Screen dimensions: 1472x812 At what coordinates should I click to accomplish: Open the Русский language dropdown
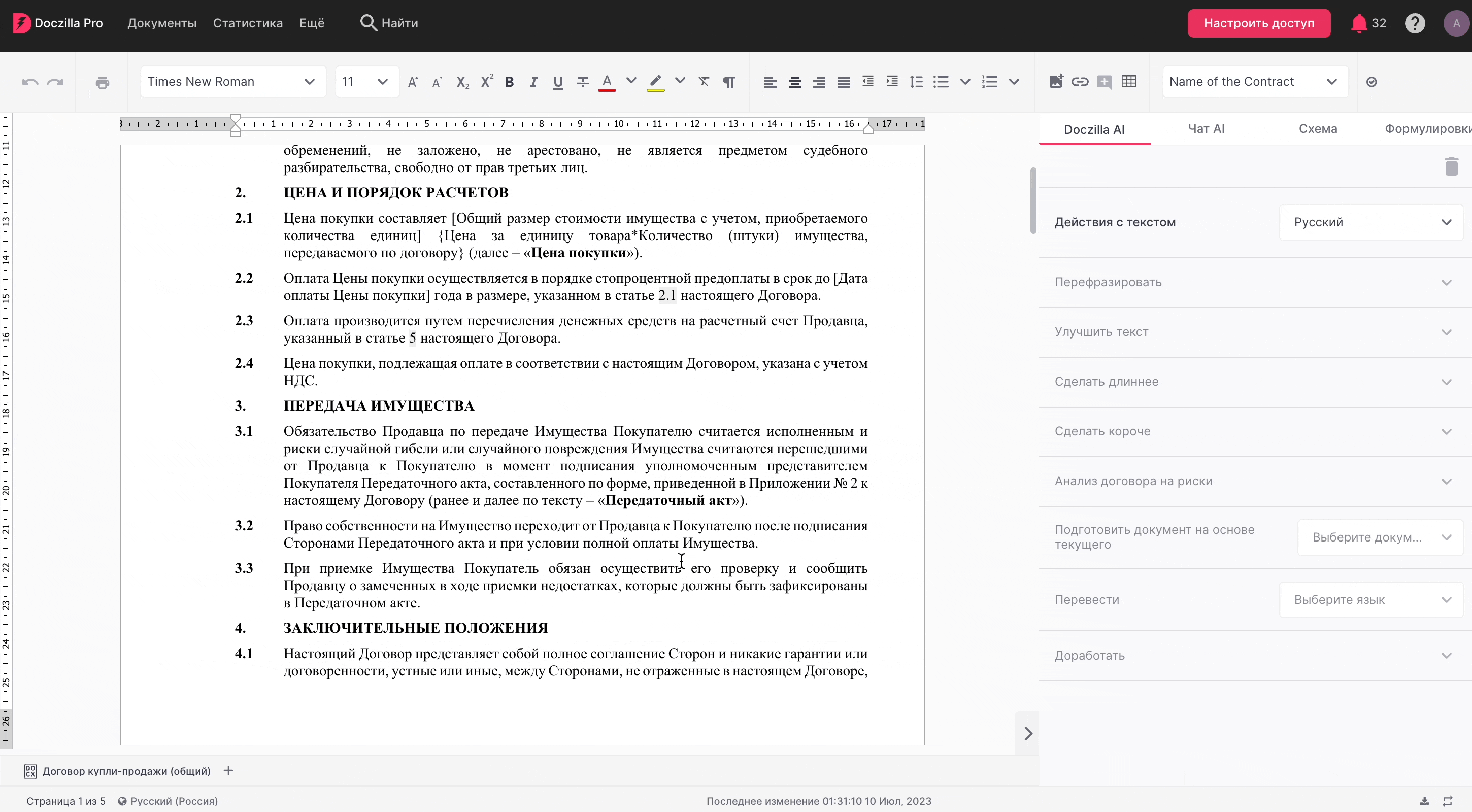coord(1371,222)
